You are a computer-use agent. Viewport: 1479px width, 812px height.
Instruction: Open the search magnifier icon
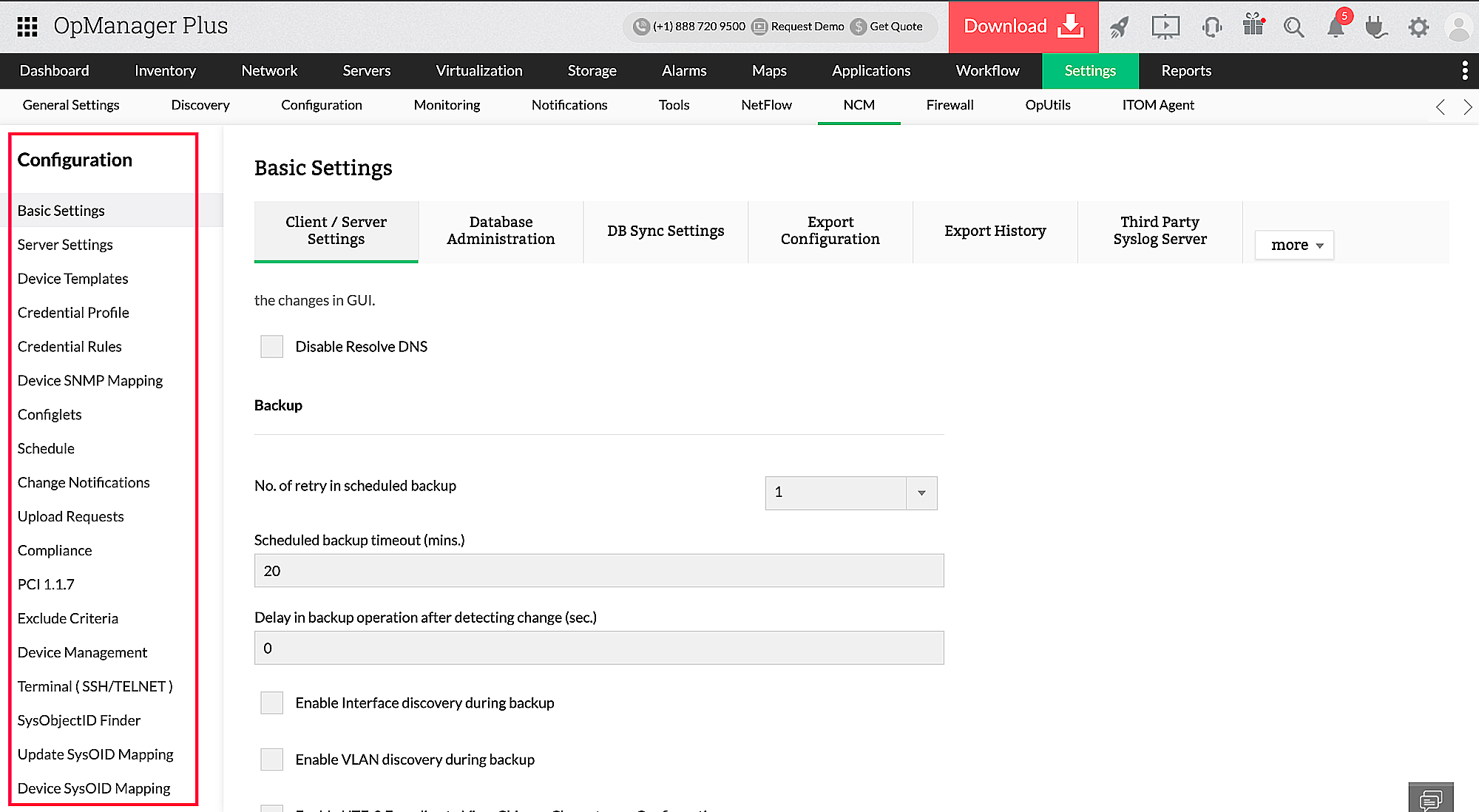click(1293, 27)
